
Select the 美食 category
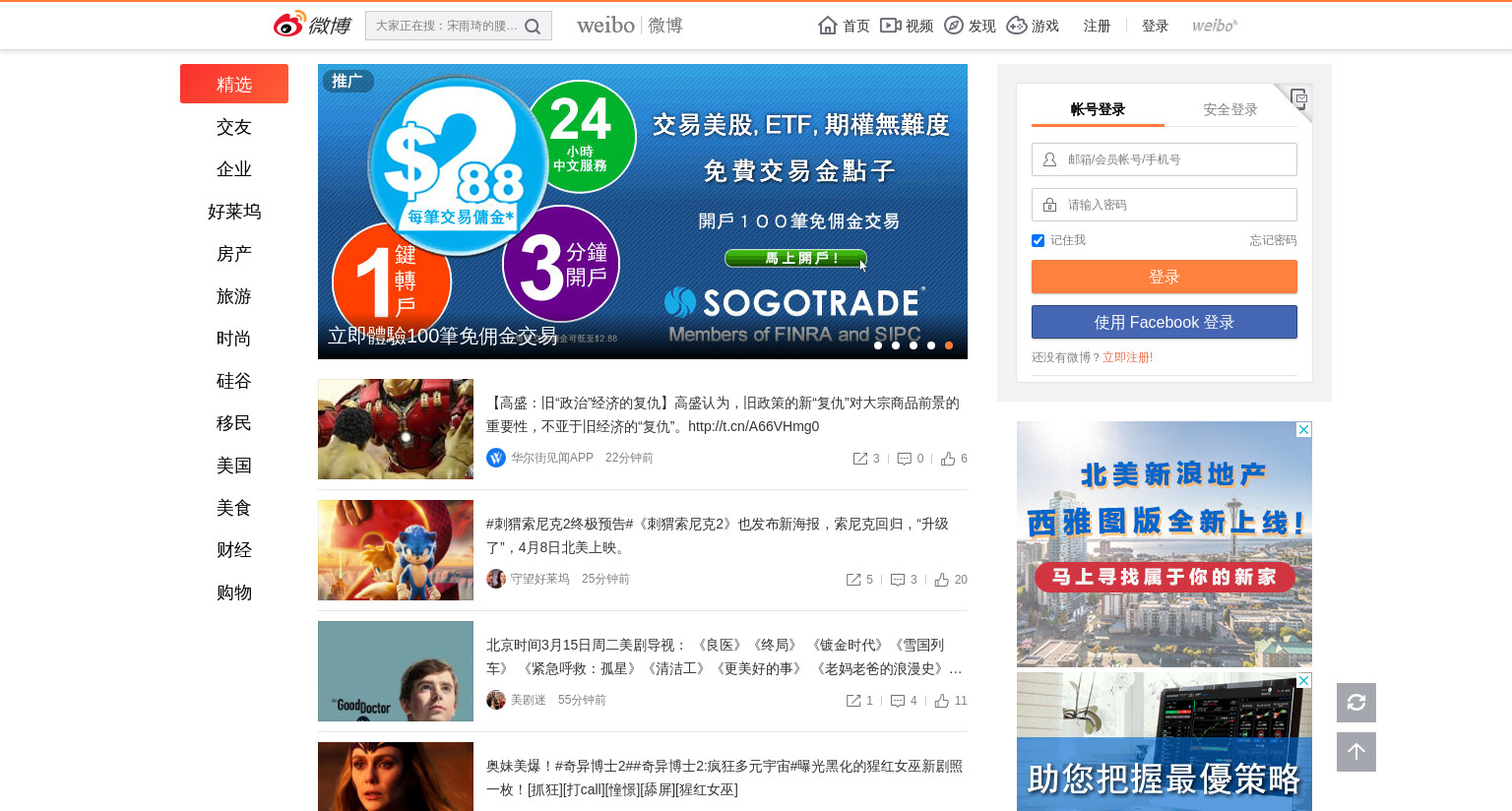[234, 508]
